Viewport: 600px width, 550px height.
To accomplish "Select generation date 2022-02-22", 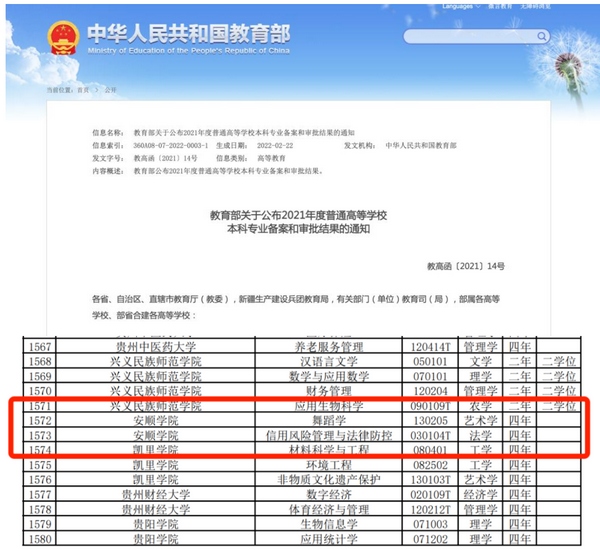I will [275, 145].
